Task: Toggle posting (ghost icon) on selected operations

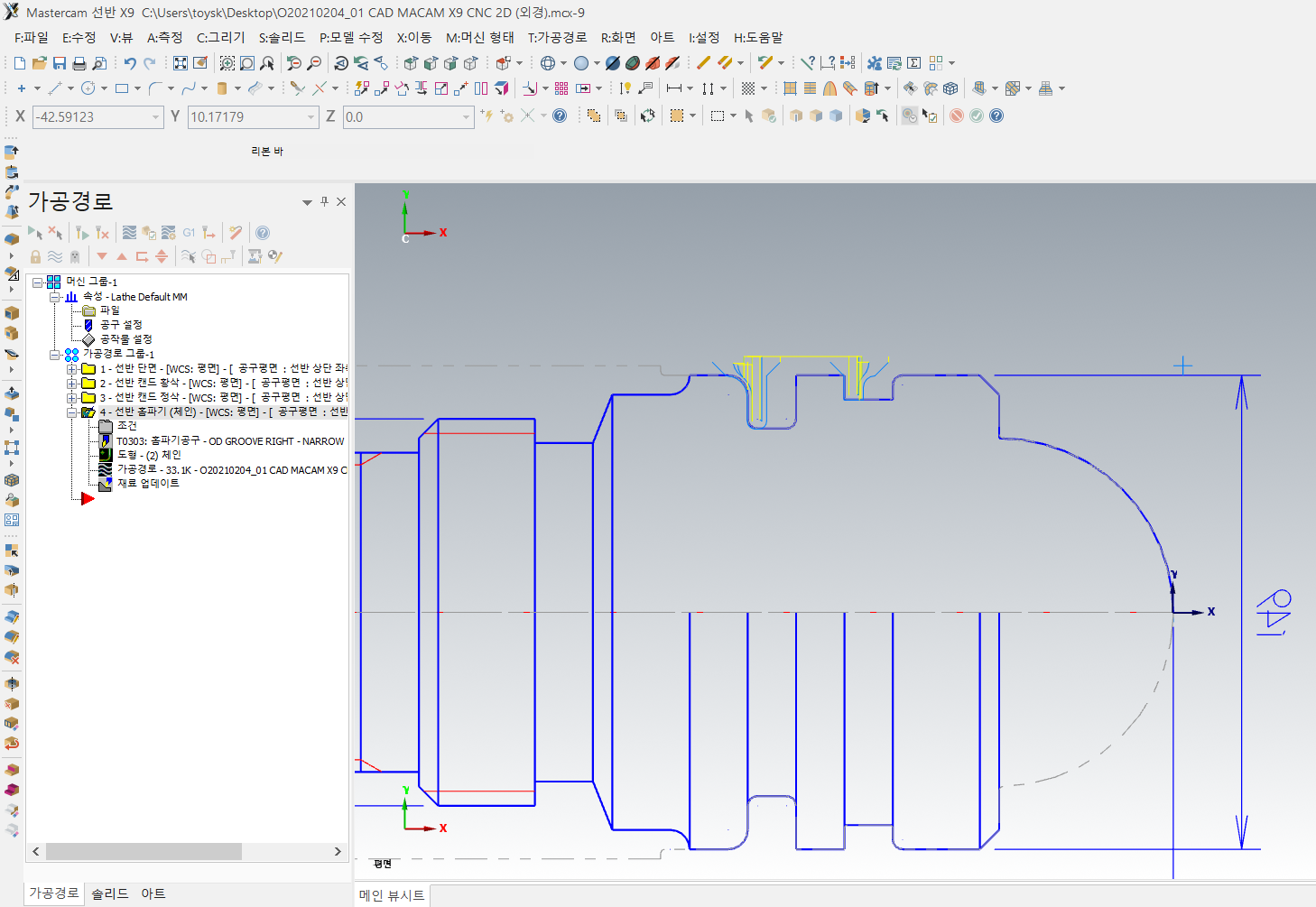Action: [75, 256]
